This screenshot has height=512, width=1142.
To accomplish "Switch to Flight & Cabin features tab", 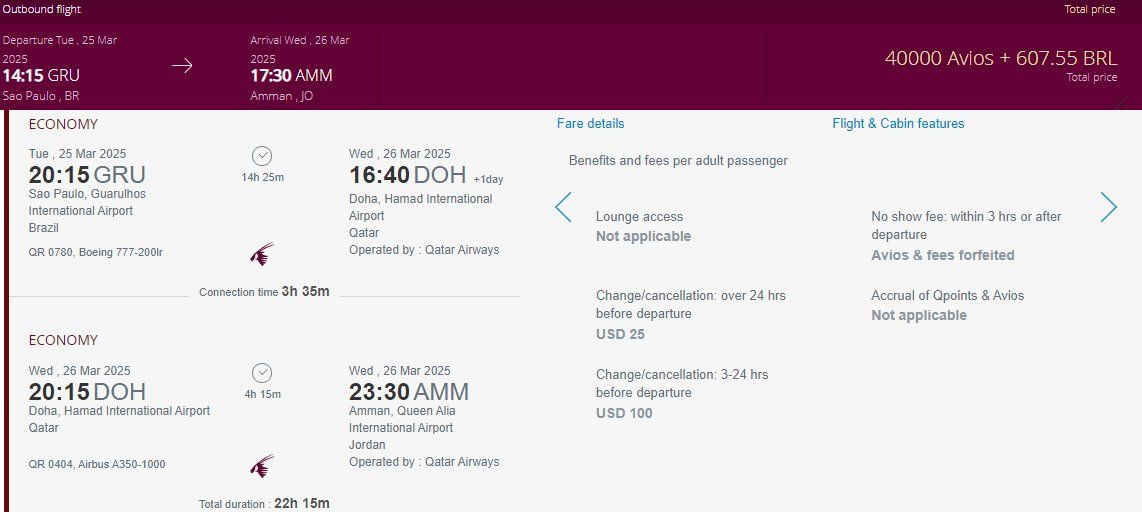I will (898, 123).
